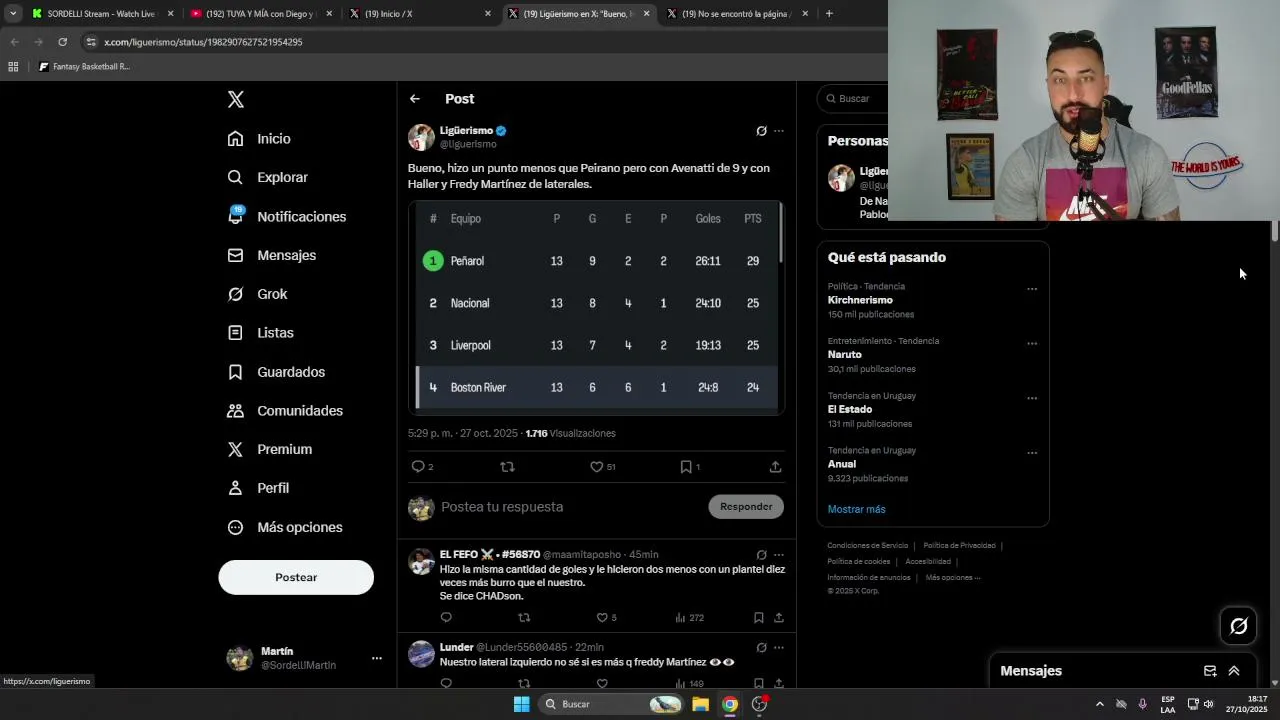This screenshot has width=1280, height=720.
Task: Bookmark EL FEFO's reply
Action: coord(759,618)
